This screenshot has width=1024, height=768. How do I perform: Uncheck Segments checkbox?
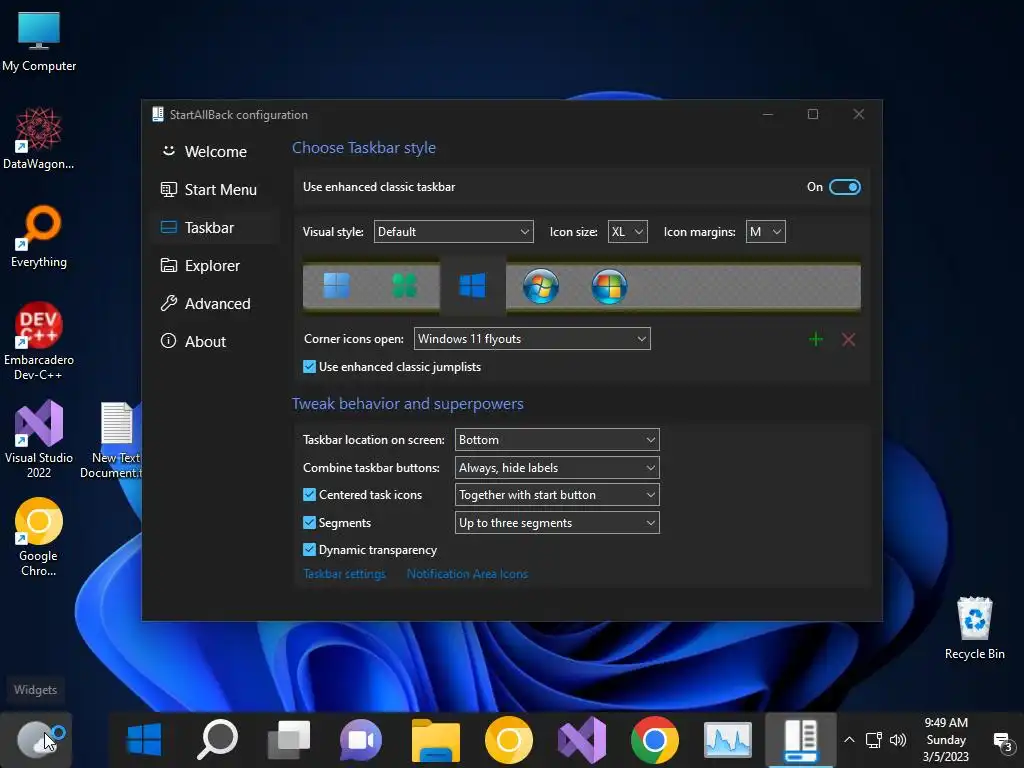(x=310, y=522)
